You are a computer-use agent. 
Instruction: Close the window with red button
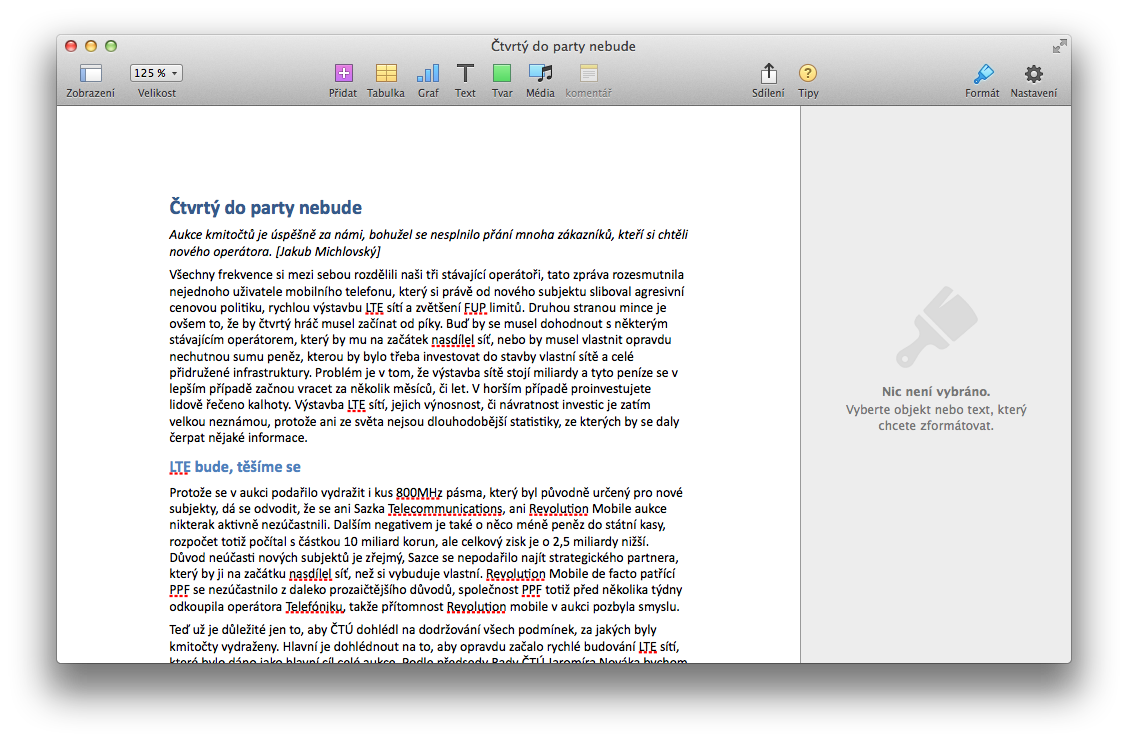click(70, 46)
